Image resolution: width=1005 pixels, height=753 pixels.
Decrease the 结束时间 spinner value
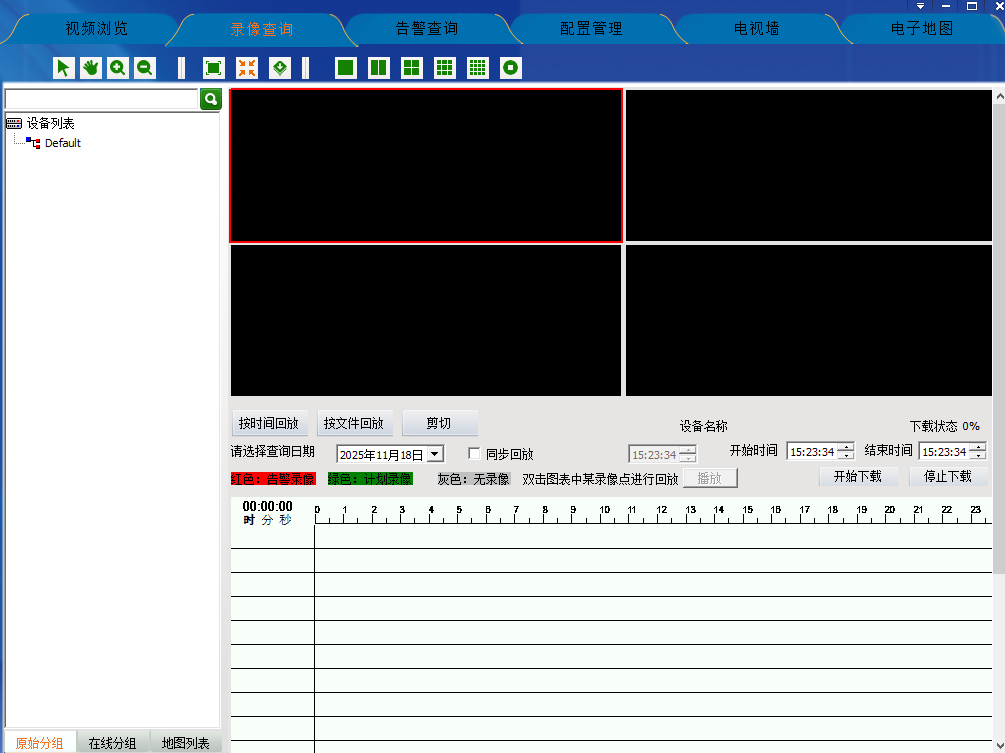coord(977,456)
